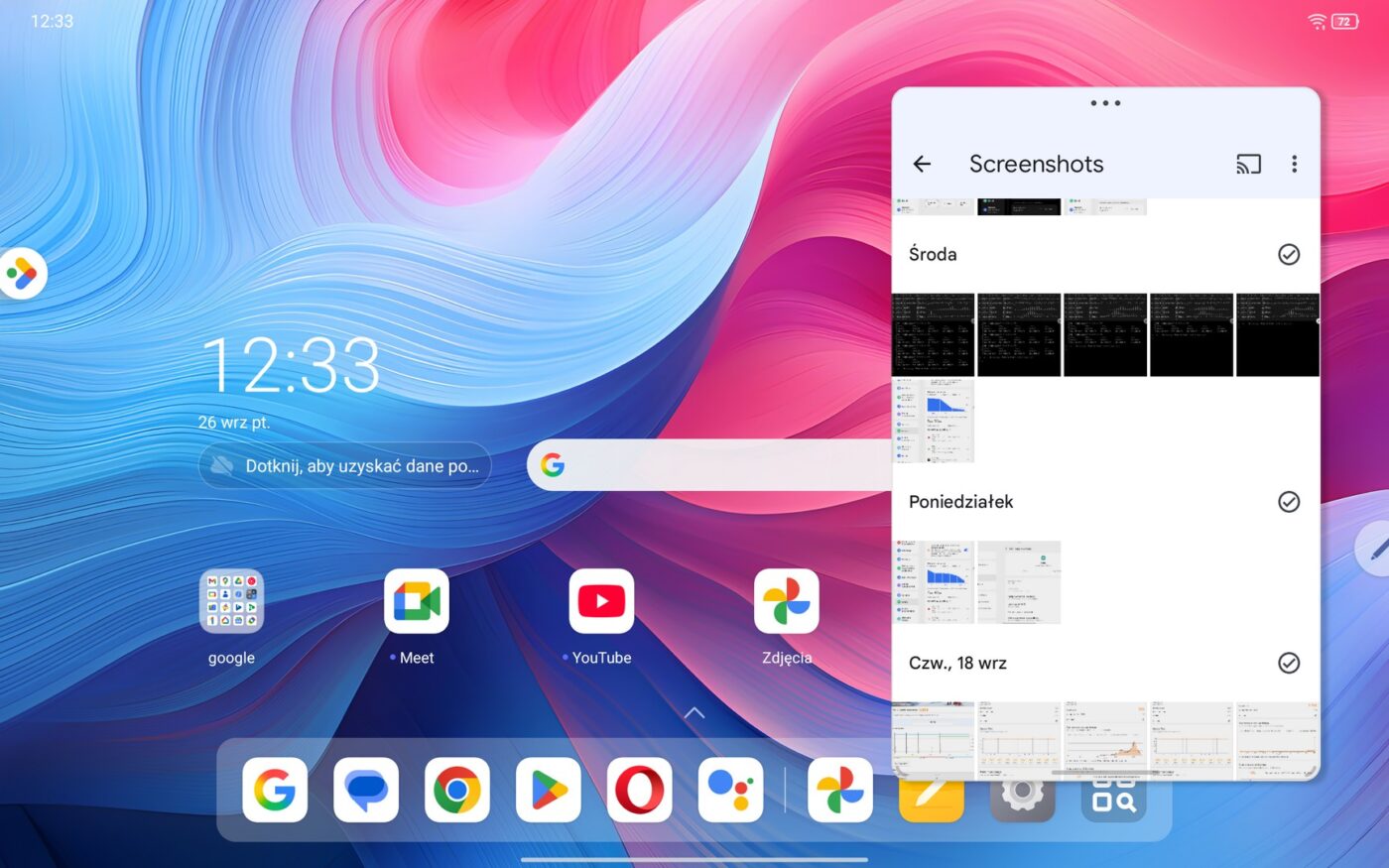Select all screenshots from Środa
Viewport: 1389px width, 868px height.
(x=1288, y=255)
